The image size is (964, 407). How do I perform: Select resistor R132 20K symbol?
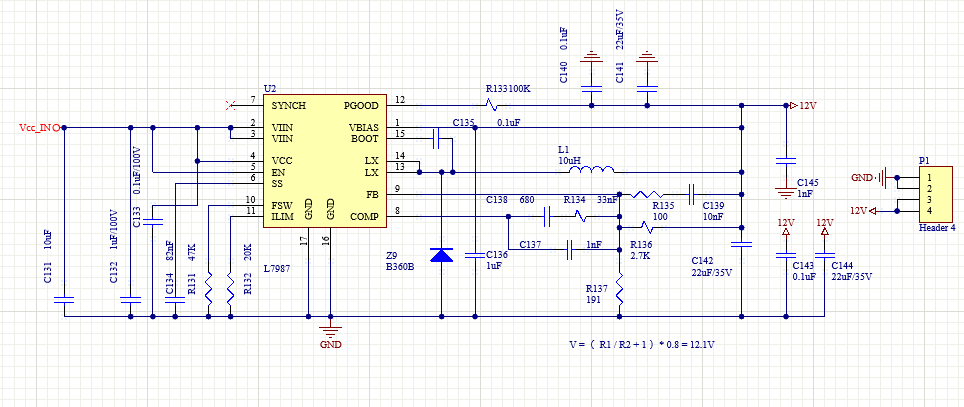click(231, 289)
